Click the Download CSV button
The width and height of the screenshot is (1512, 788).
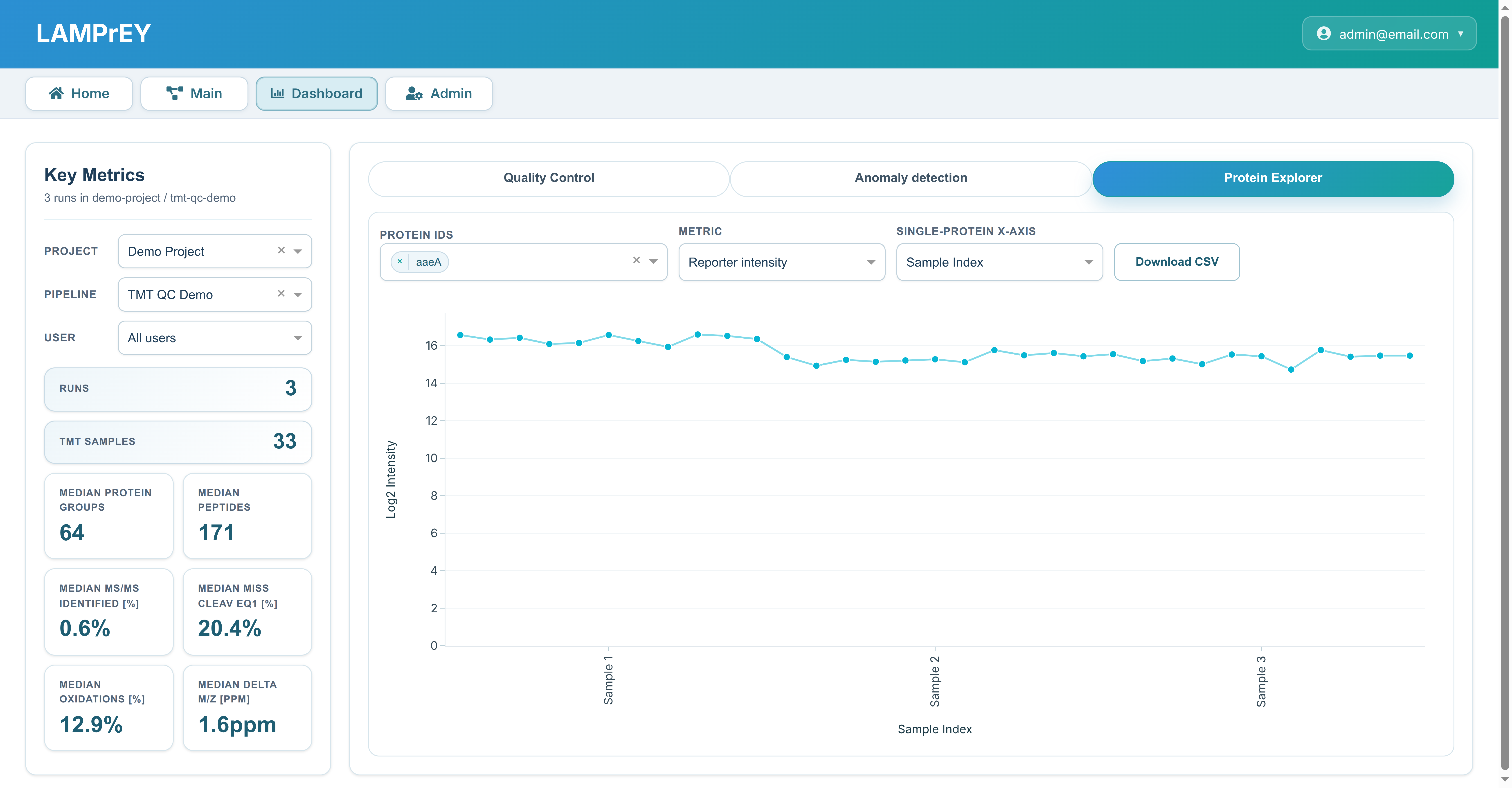pyautogui.click(x=1176, y=262)
